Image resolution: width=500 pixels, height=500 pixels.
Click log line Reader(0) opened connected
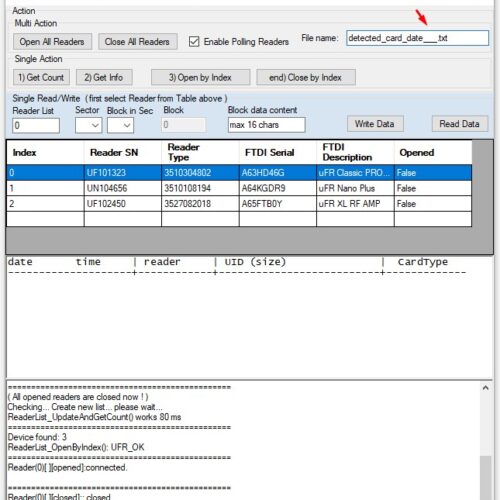pyautogui.click(x=67, y=468)
